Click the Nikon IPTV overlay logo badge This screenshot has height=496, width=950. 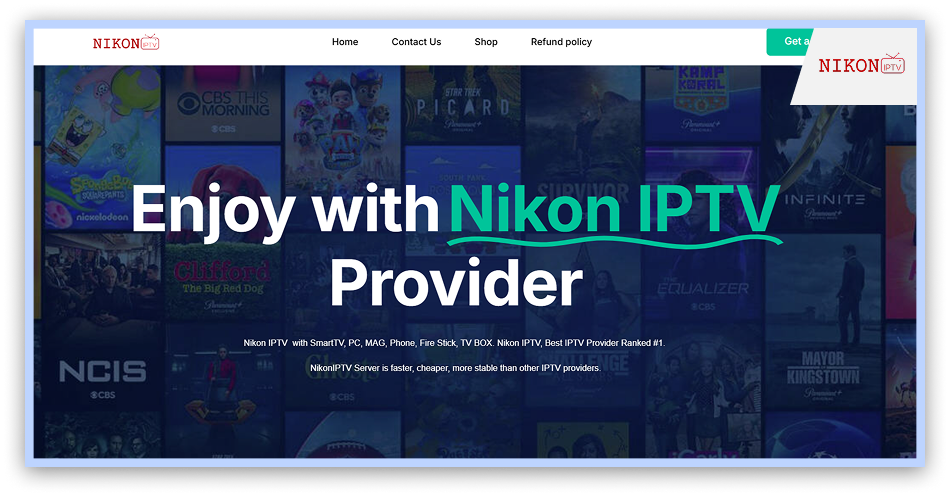[861, 64]
